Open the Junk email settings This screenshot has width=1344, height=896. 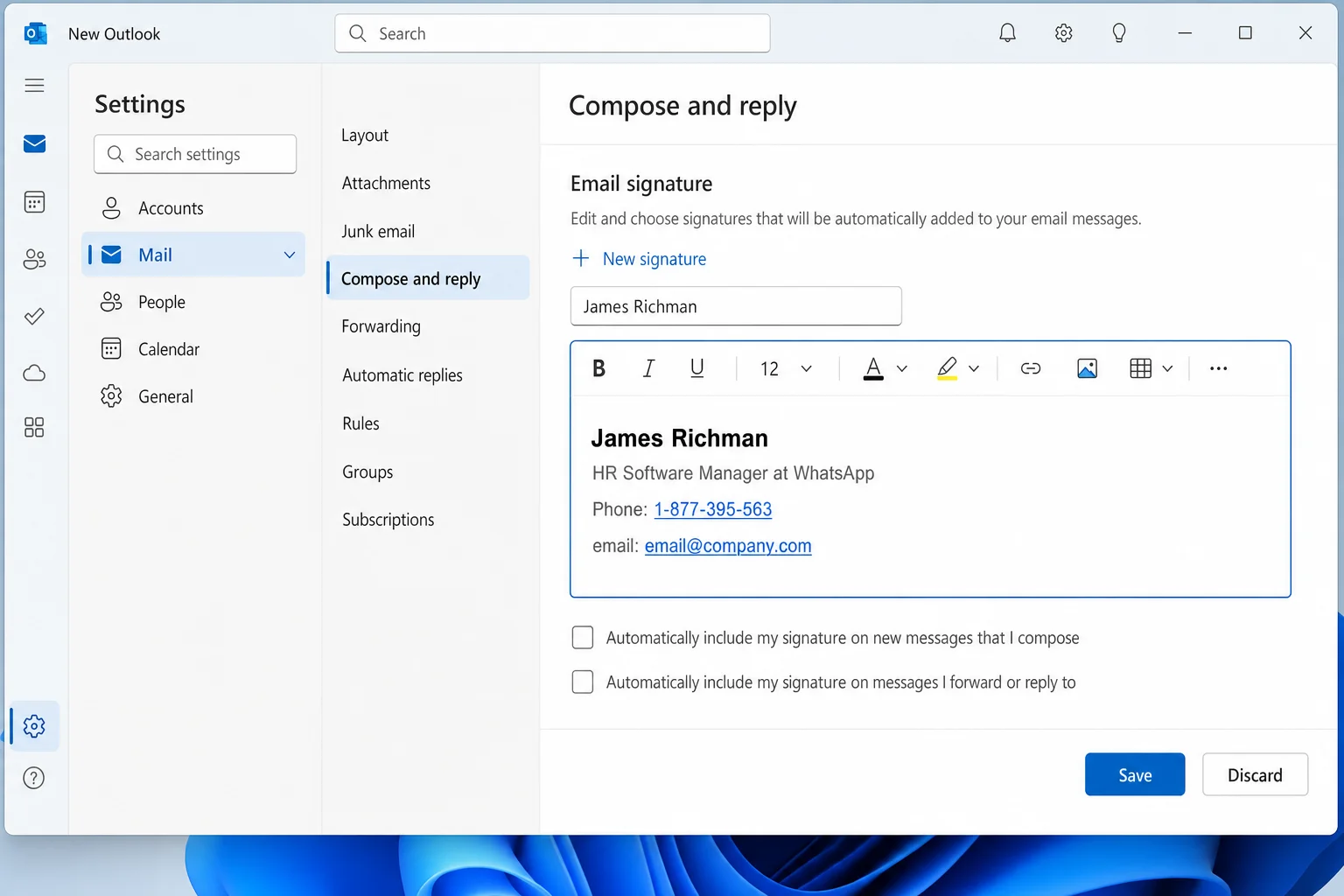click(378, 231)
